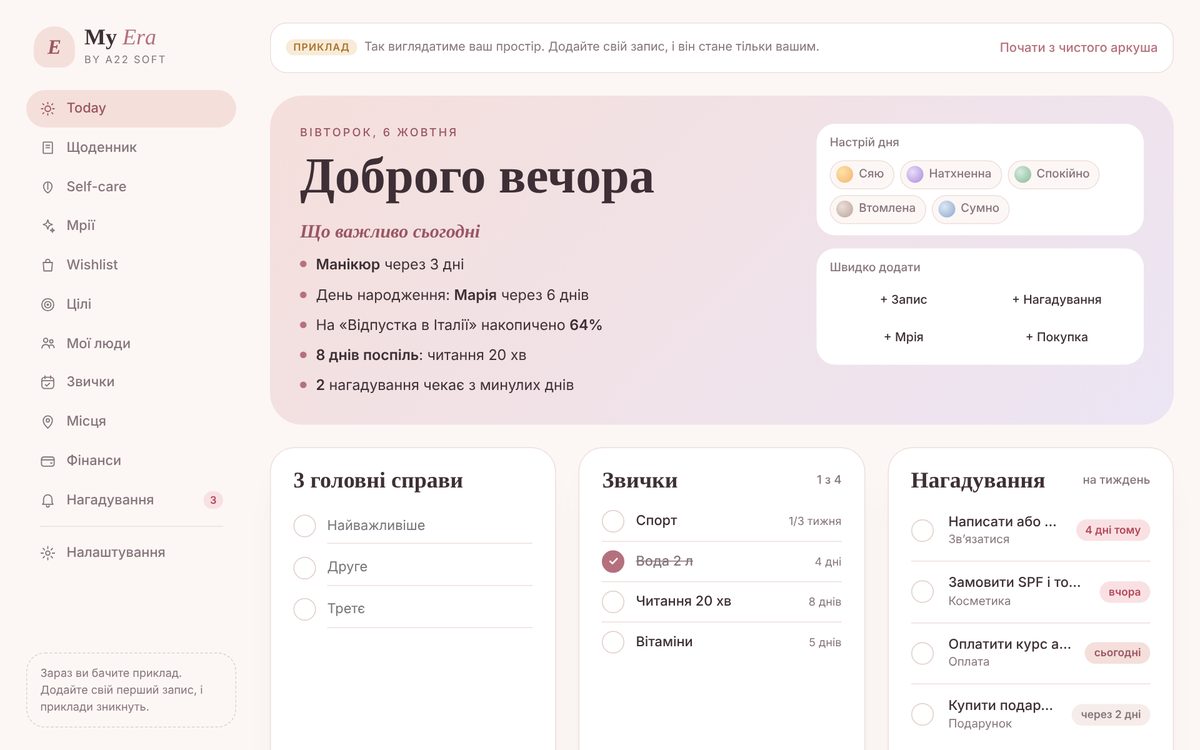Mark Читання 20 хв habit done
This screenshot has width=1200, height=750.
613,602
